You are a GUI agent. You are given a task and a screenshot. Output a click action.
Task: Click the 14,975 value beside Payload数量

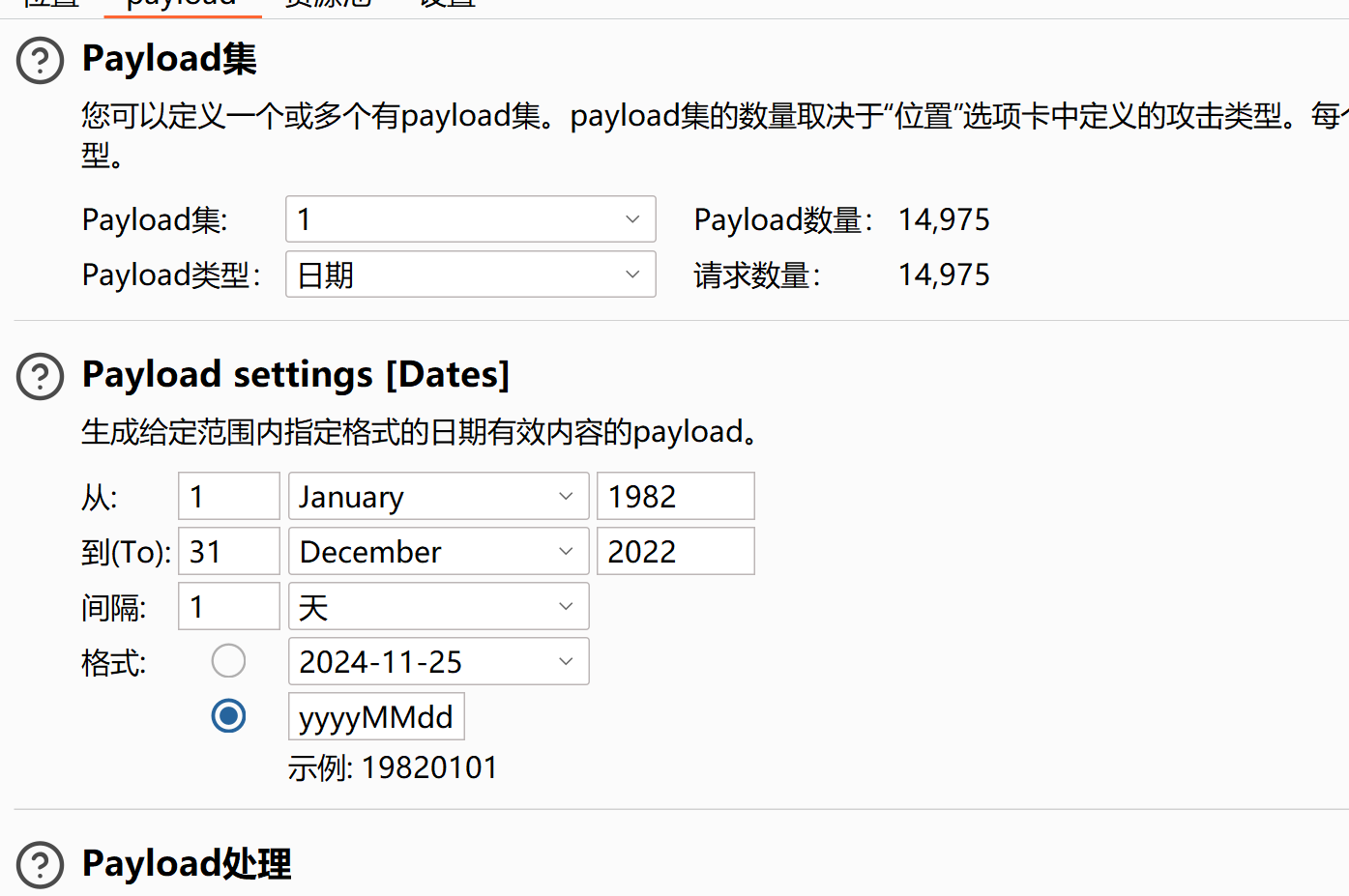click(944, 219)
